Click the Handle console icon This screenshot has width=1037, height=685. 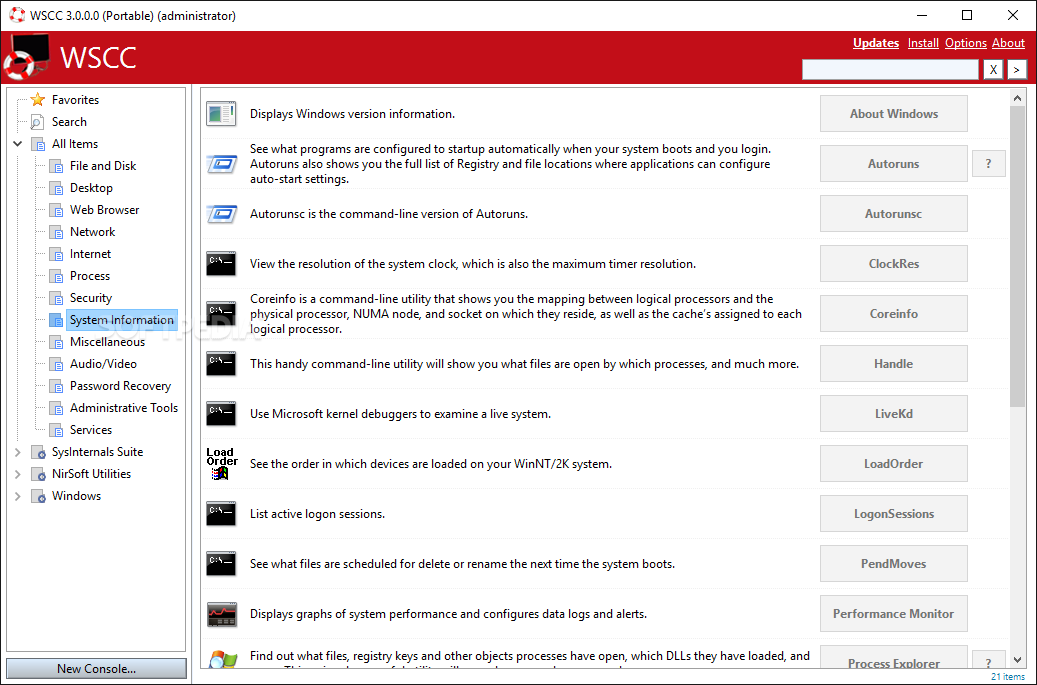coord(221,364)
